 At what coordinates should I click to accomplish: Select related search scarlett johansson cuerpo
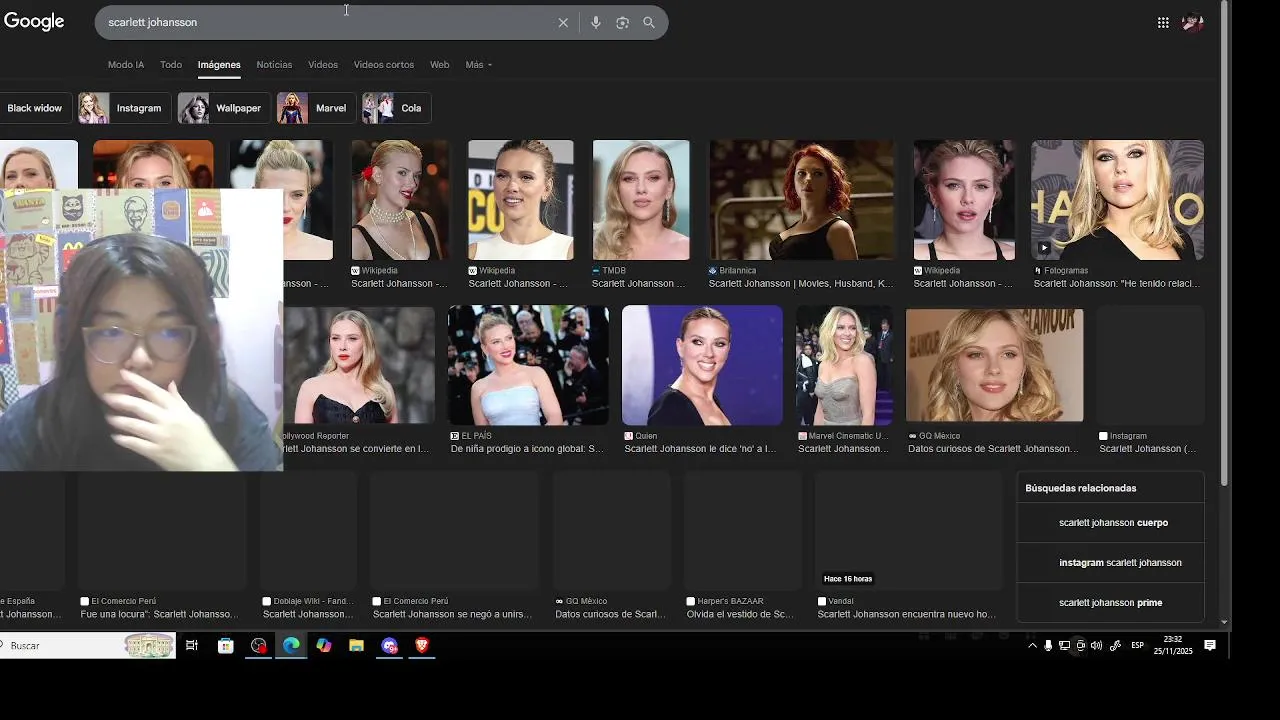[1113, 523]
